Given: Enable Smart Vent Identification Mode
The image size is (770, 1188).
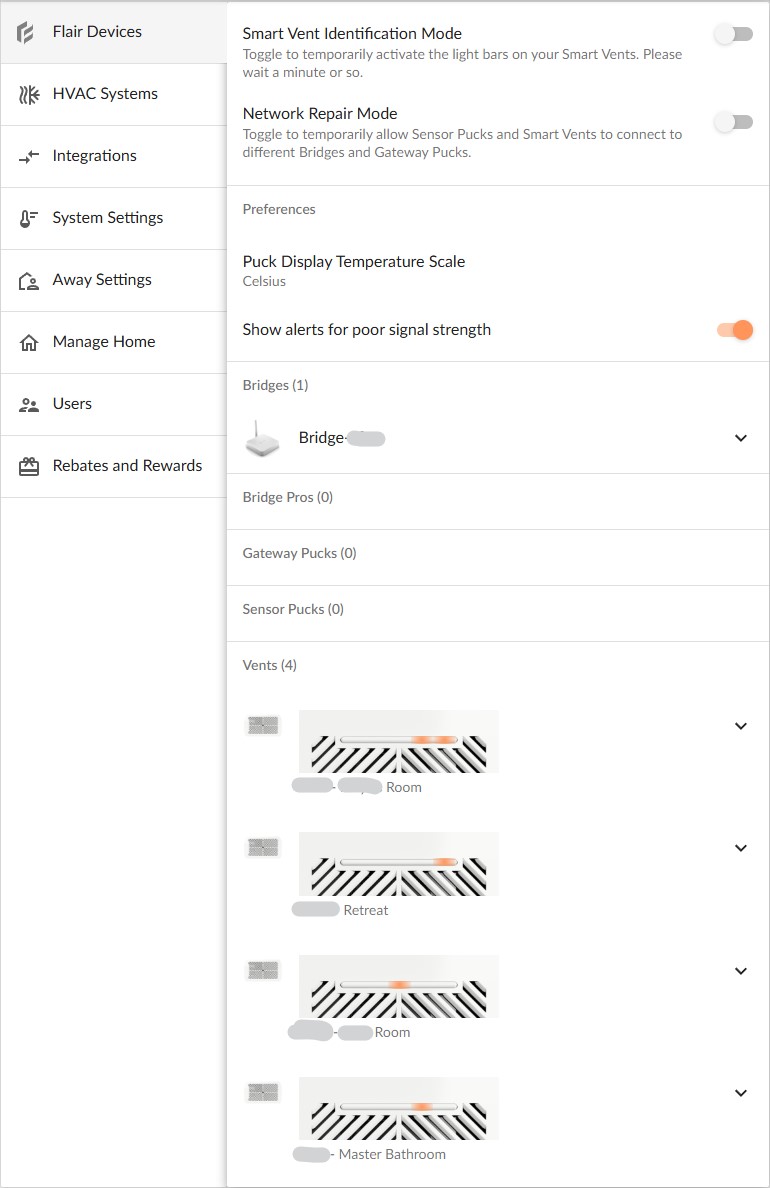Looking at the screenshot, I should point(734,34).
